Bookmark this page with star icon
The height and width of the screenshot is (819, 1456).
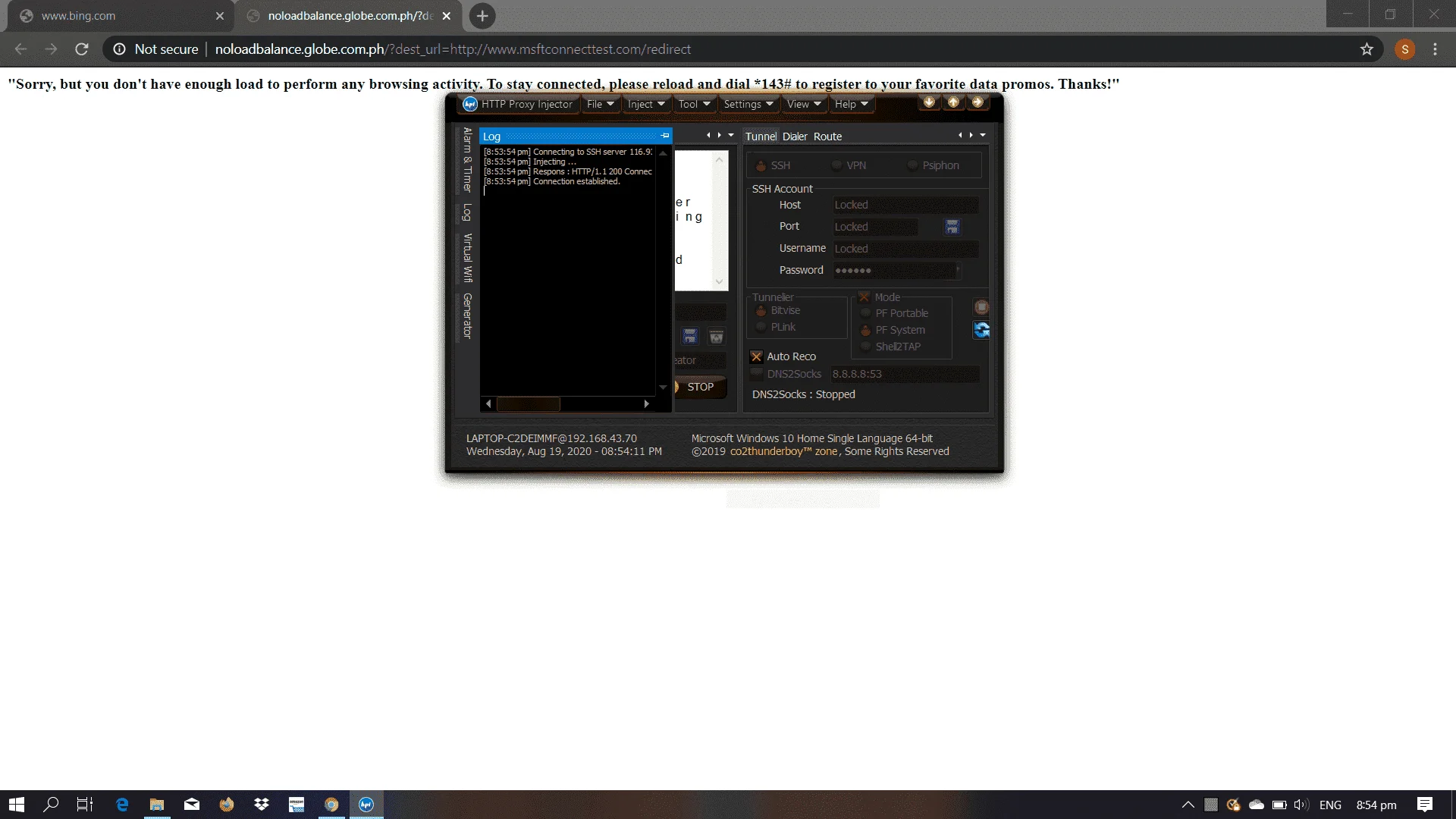(1367, 49)
